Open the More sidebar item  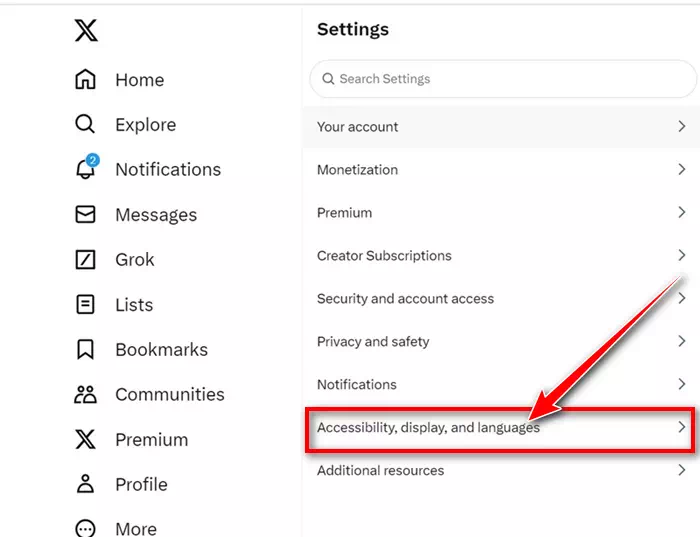116,529
